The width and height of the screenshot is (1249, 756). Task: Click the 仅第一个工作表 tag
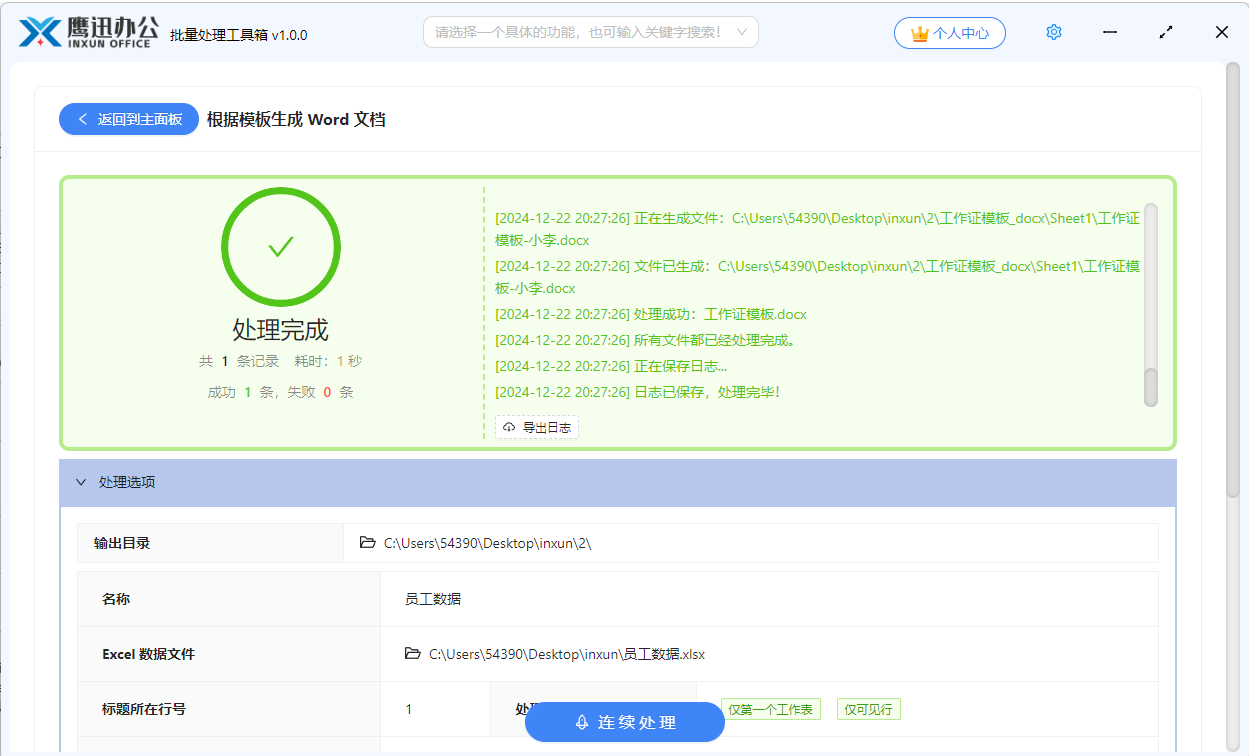tap(770, 709)
